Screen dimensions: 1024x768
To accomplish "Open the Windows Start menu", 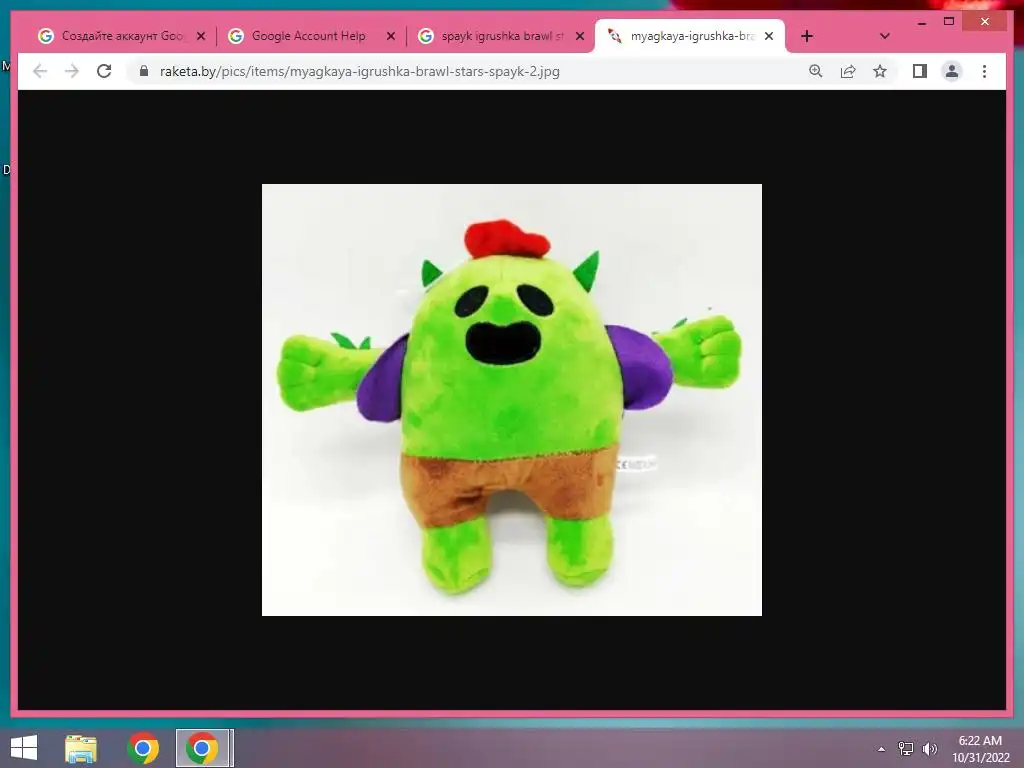I will [24, 748].
